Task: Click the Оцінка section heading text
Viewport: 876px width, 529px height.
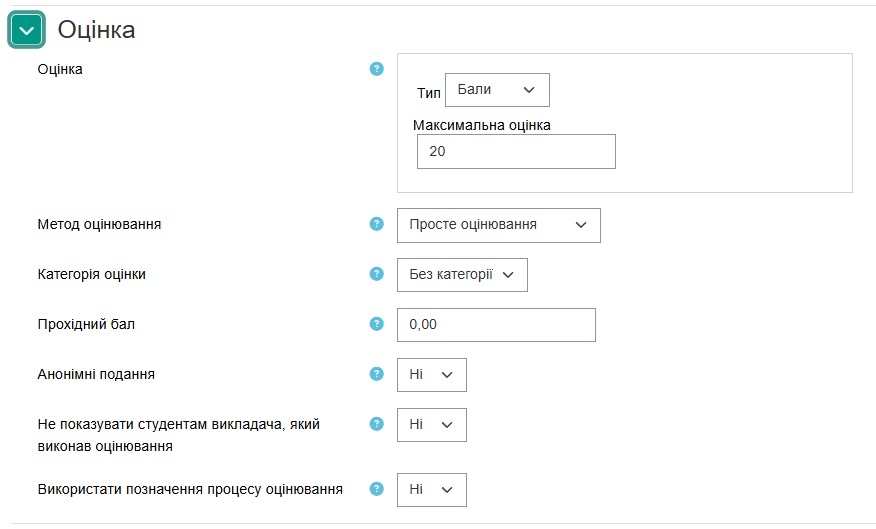Action: [96, 31]
